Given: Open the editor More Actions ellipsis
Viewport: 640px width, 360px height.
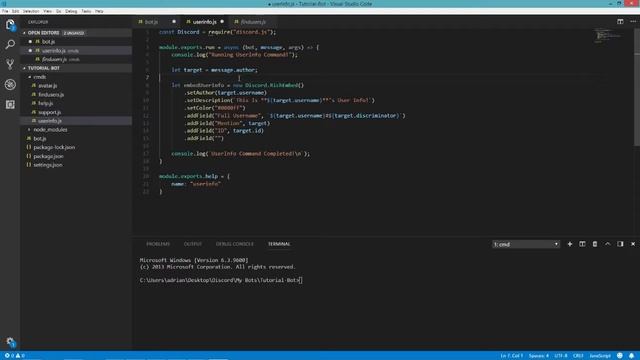Looking at the screenshot, I should pos(633,22).
